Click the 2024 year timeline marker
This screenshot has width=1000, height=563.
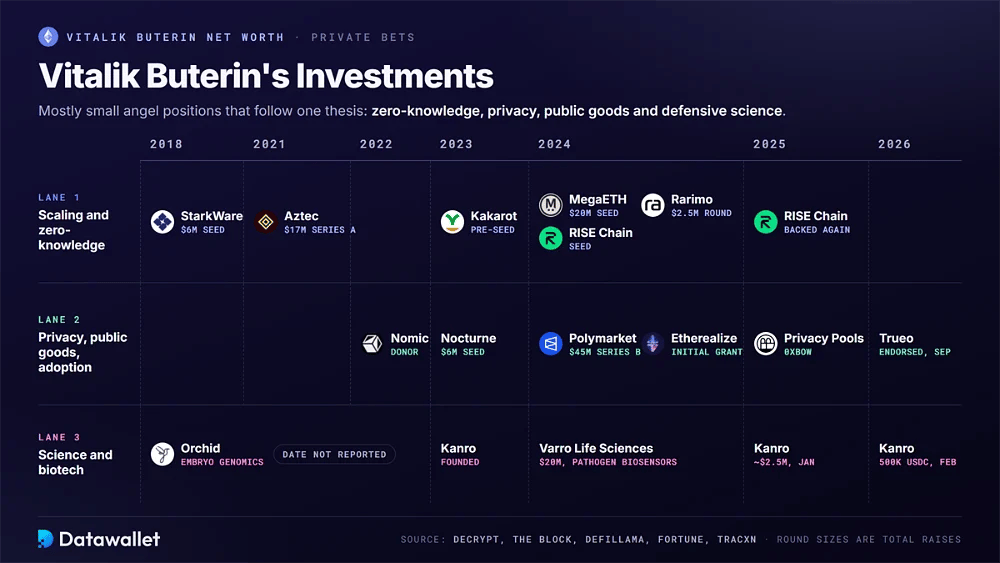(x=554, y=144)
